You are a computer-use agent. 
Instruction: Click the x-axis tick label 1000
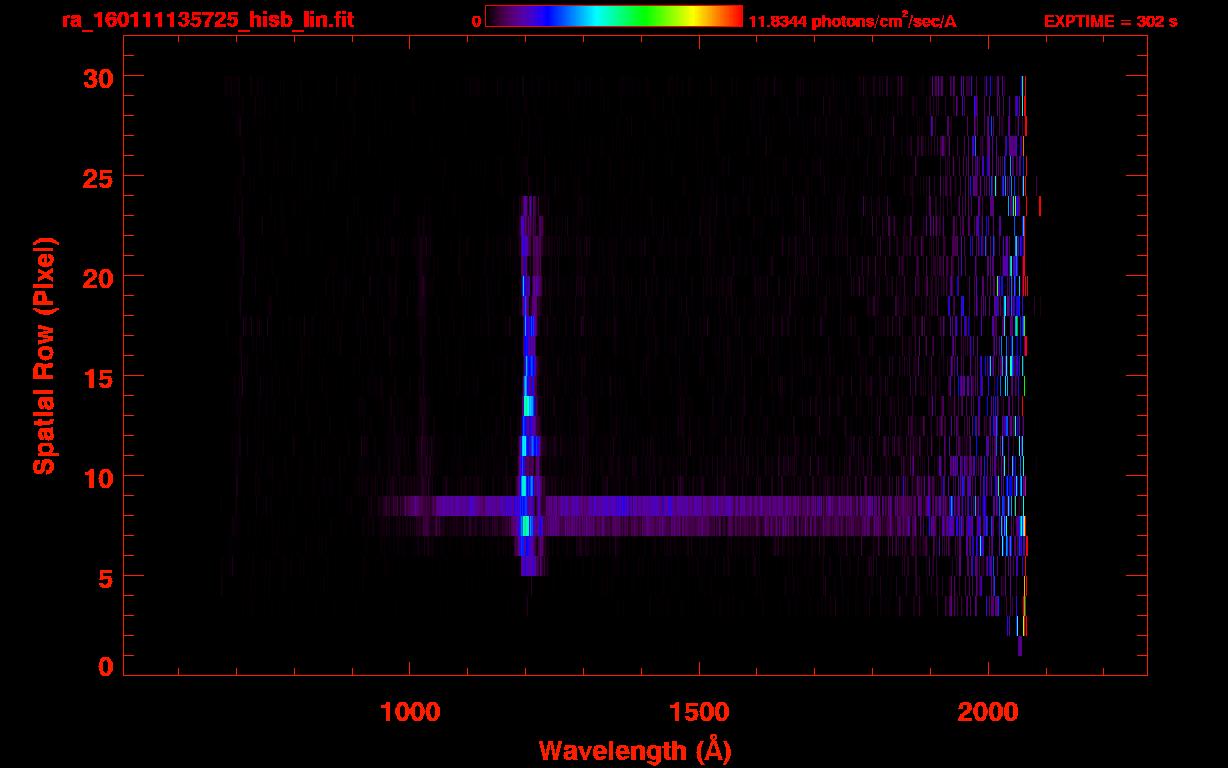(x=410, y=712)
